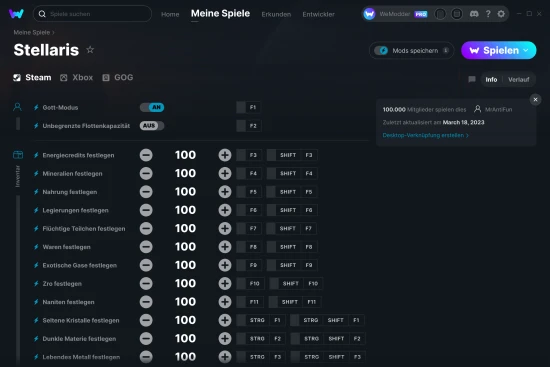The height and width of the screenshot is (367, 550).
Task: Favorite Stellaris with the star icon
Action: tap(90, 50)
